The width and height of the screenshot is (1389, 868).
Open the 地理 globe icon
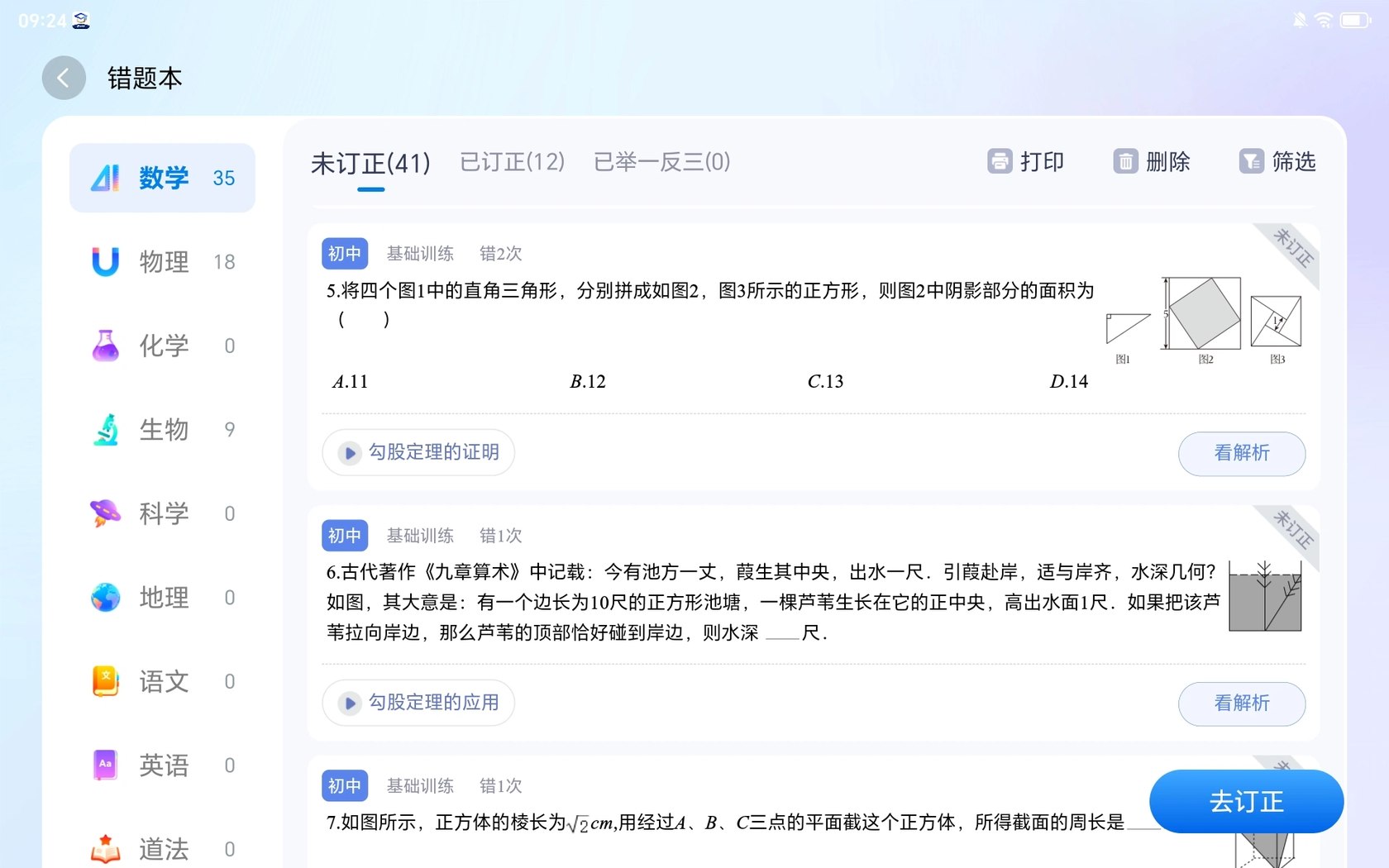point(105,597)
